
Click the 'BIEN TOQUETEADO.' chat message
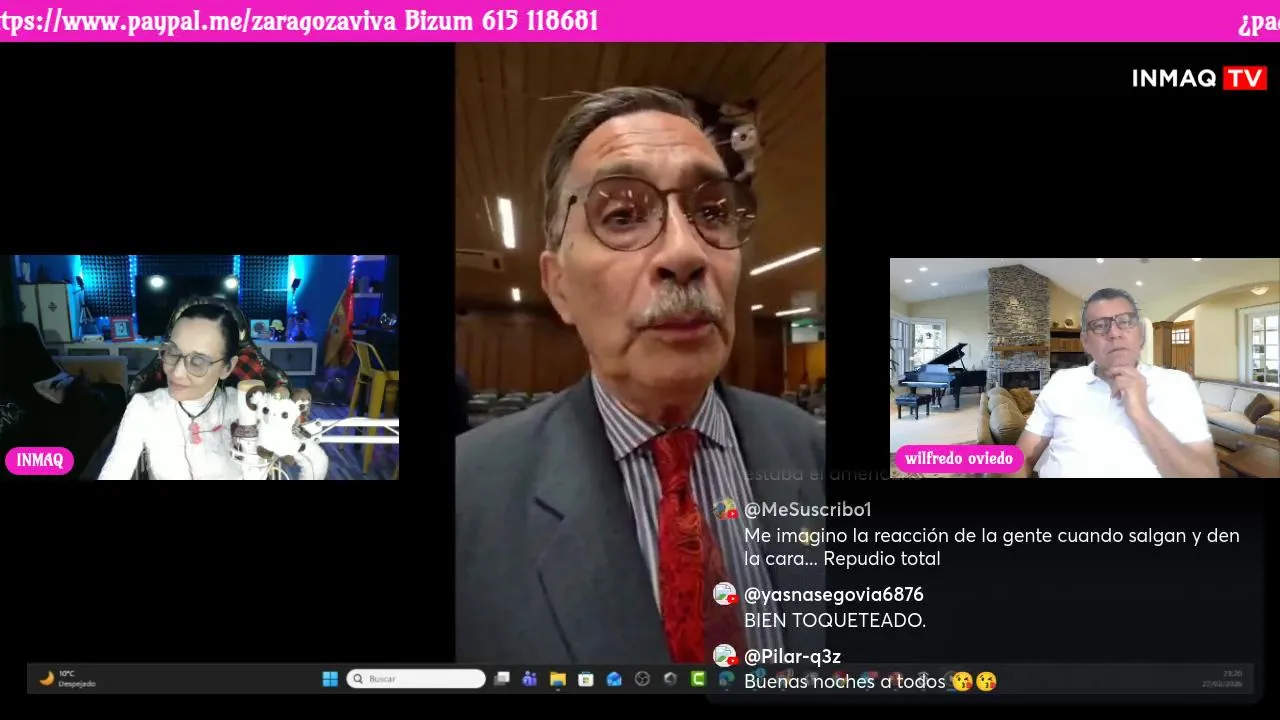click(835, 621)
